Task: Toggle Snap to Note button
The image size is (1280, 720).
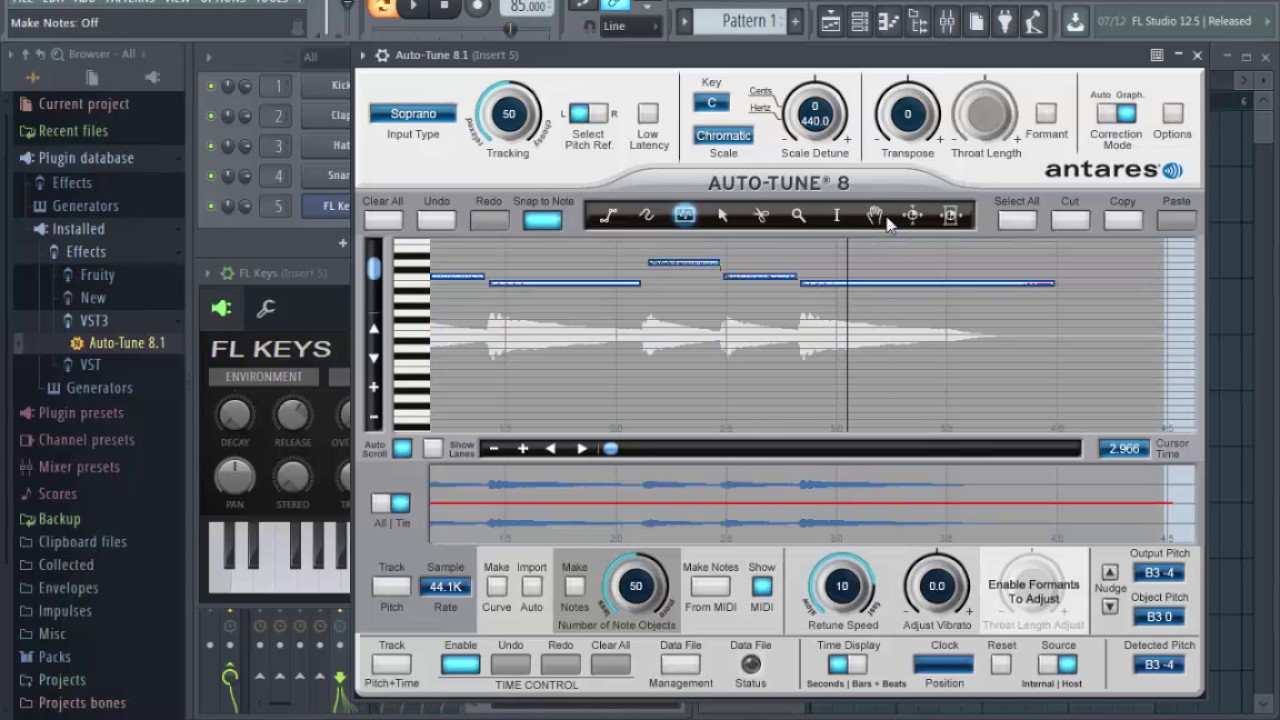Action: pos(542,220)
